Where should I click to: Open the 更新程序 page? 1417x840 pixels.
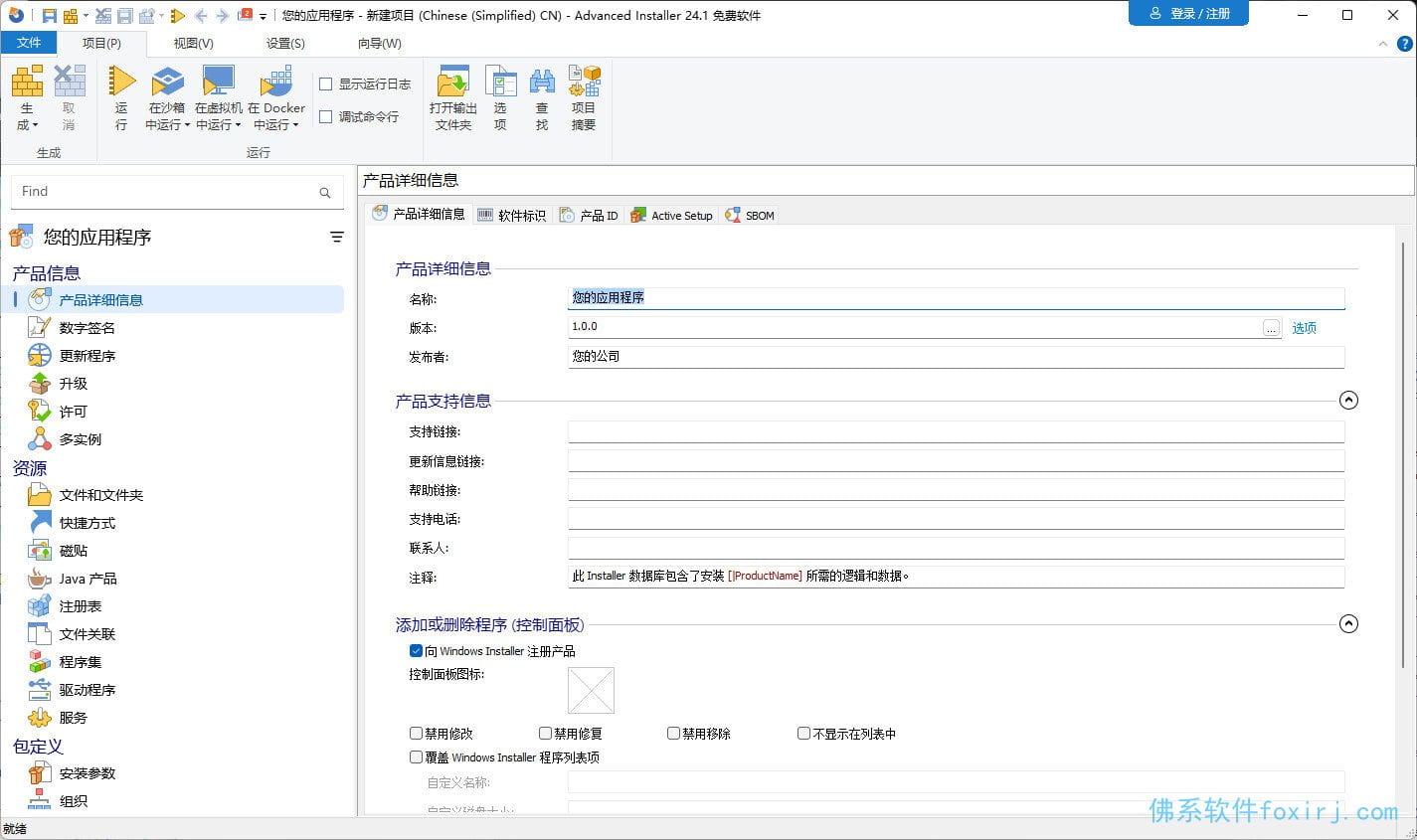(88, 356)
